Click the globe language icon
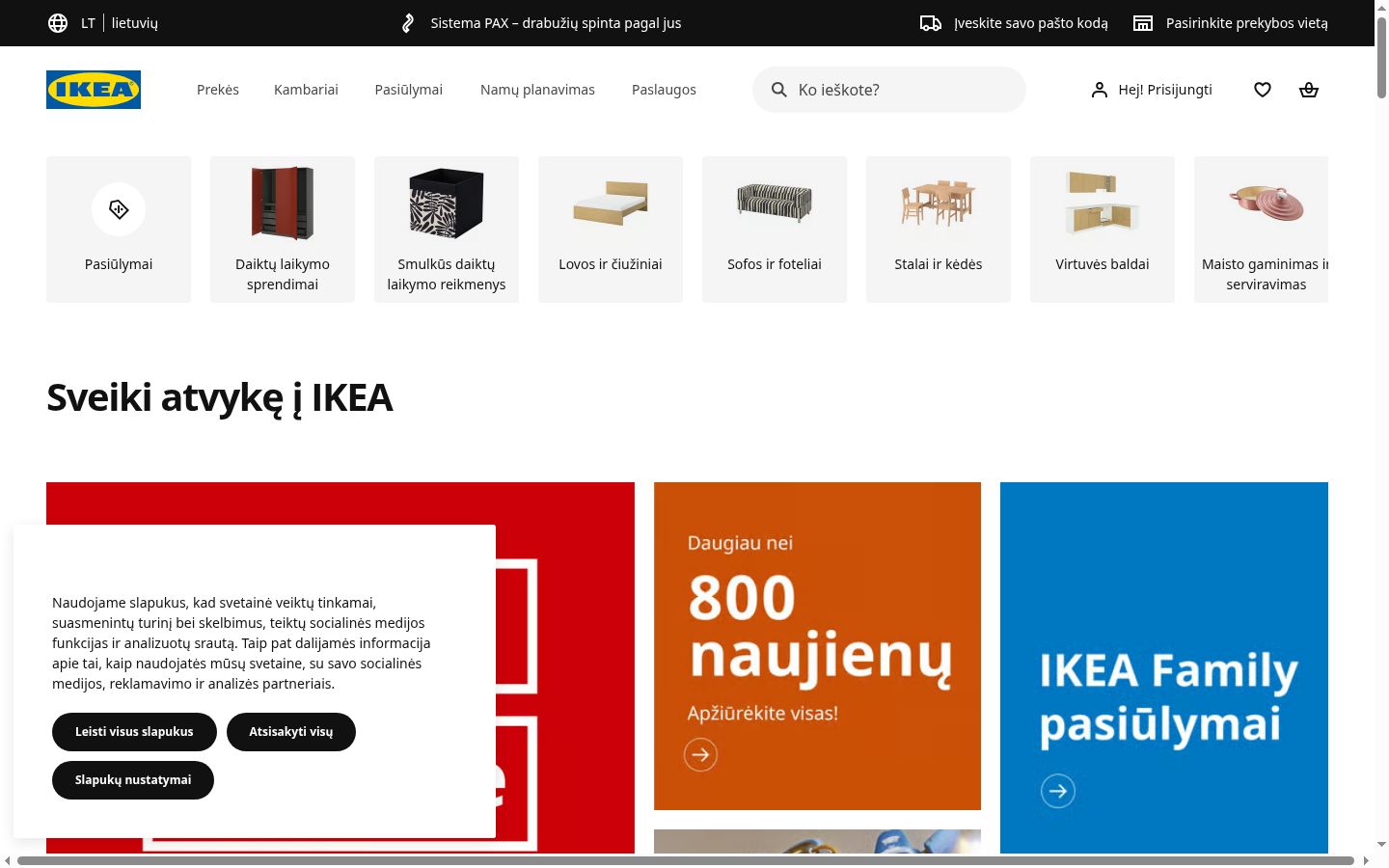Viewport: 1389px width, 868px height. [x=58, y=23]
